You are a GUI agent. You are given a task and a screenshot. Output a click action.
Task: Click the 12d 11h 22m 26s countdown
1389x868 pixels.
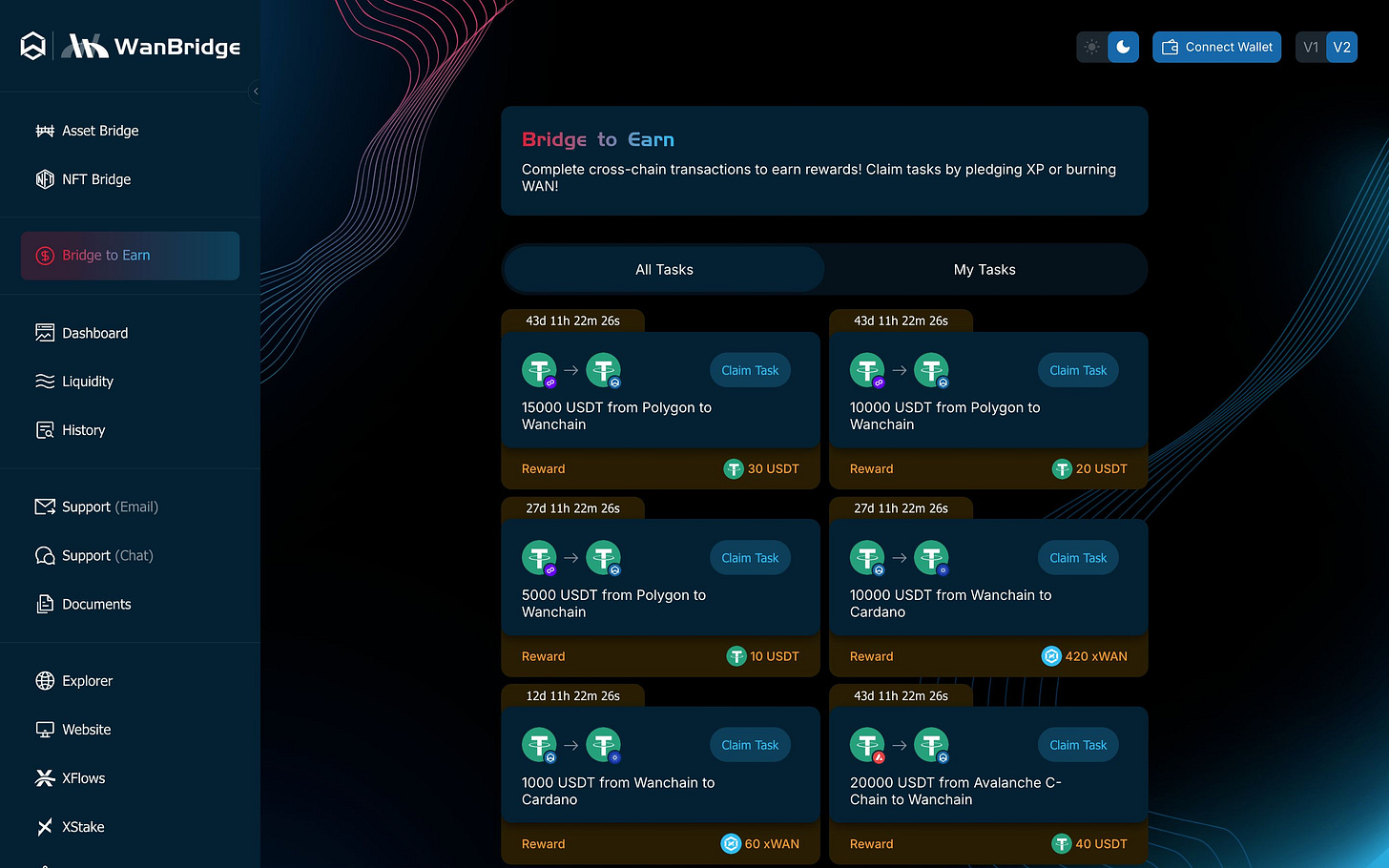572,696
